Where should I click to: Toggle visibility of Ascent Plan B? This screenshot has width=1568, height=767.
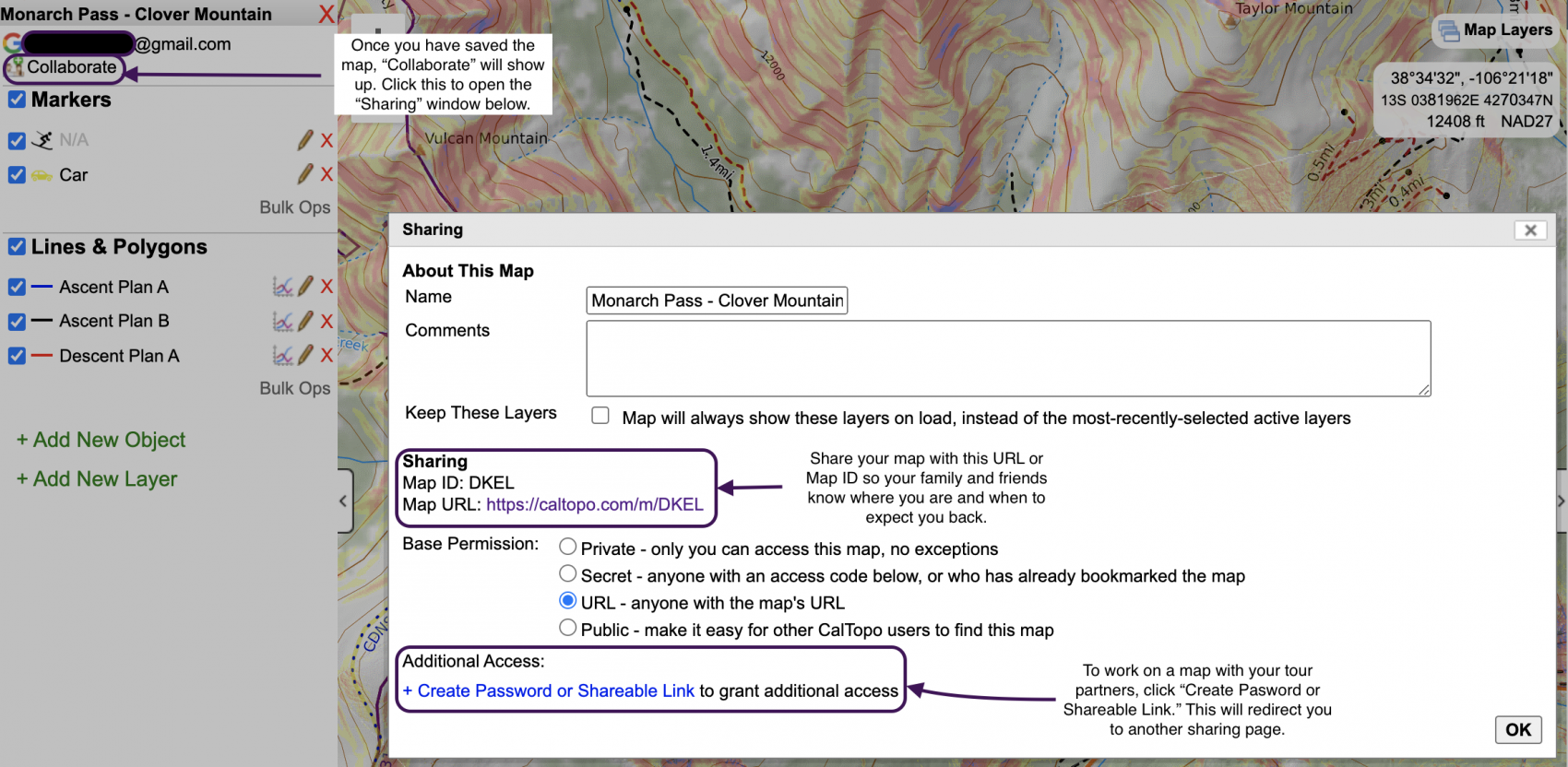(x=17, y=322)
